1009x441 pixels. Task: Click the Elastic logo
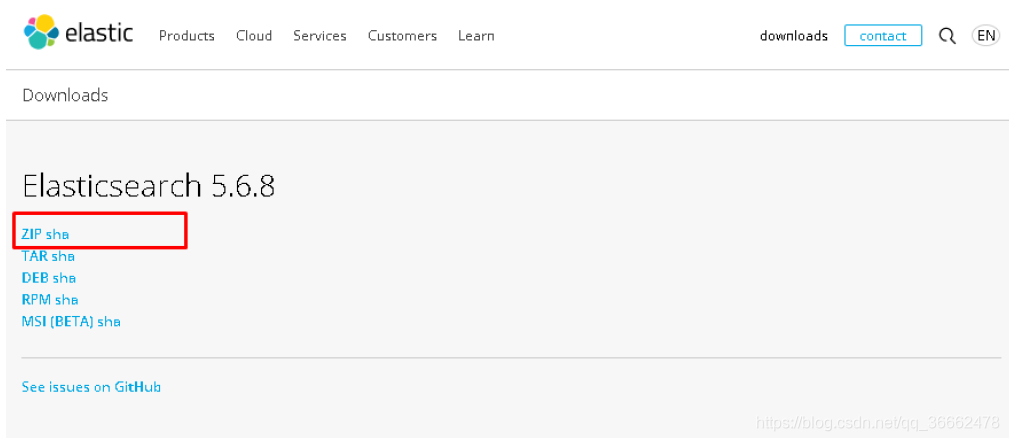click(x=78, y=32)
